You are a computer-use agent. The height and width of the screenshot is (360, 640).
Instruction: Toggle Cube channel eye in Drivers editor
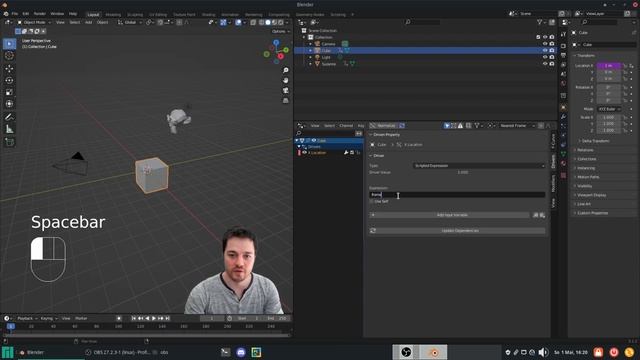tap(314, 140)
